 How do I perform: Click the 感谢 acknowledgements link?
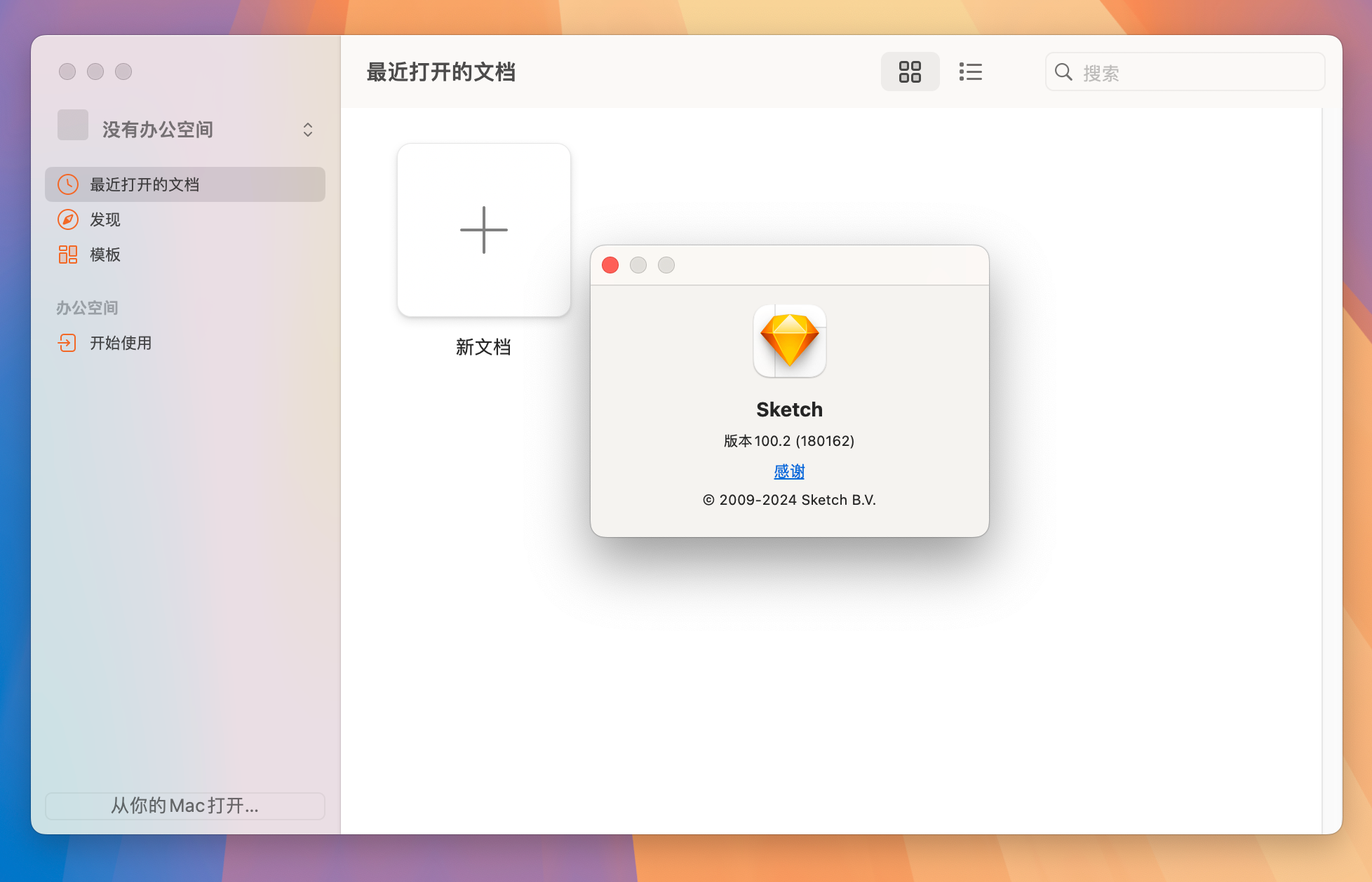789,470
